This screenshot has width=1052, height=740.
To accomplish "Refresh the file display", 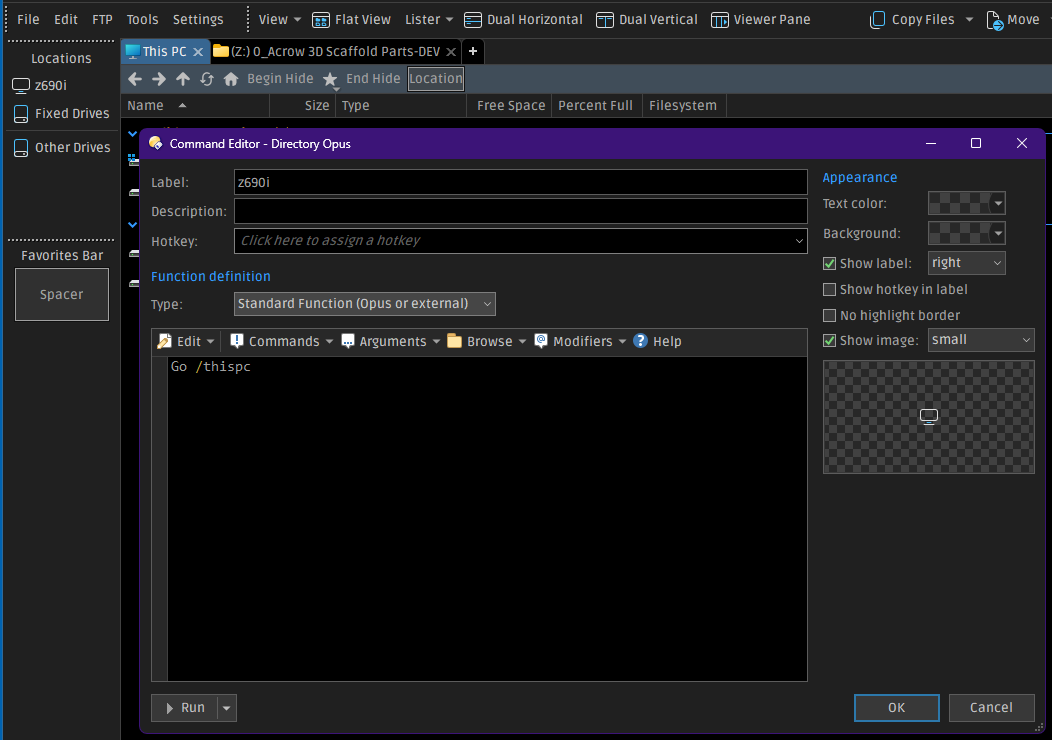I will pyautogui.click(x=207, y=79).
